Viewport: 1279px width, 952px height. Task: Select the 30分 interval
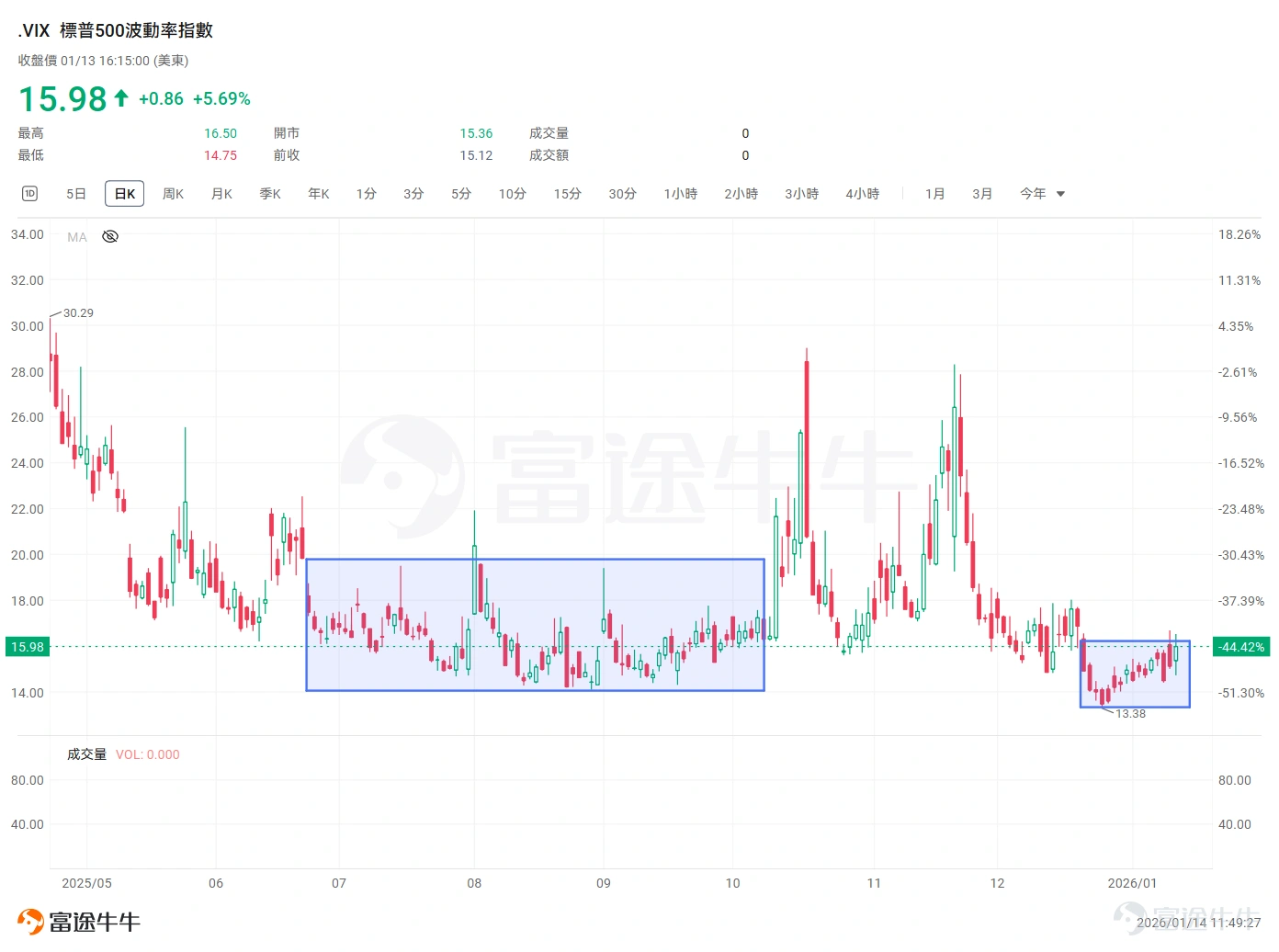(623, 194)
